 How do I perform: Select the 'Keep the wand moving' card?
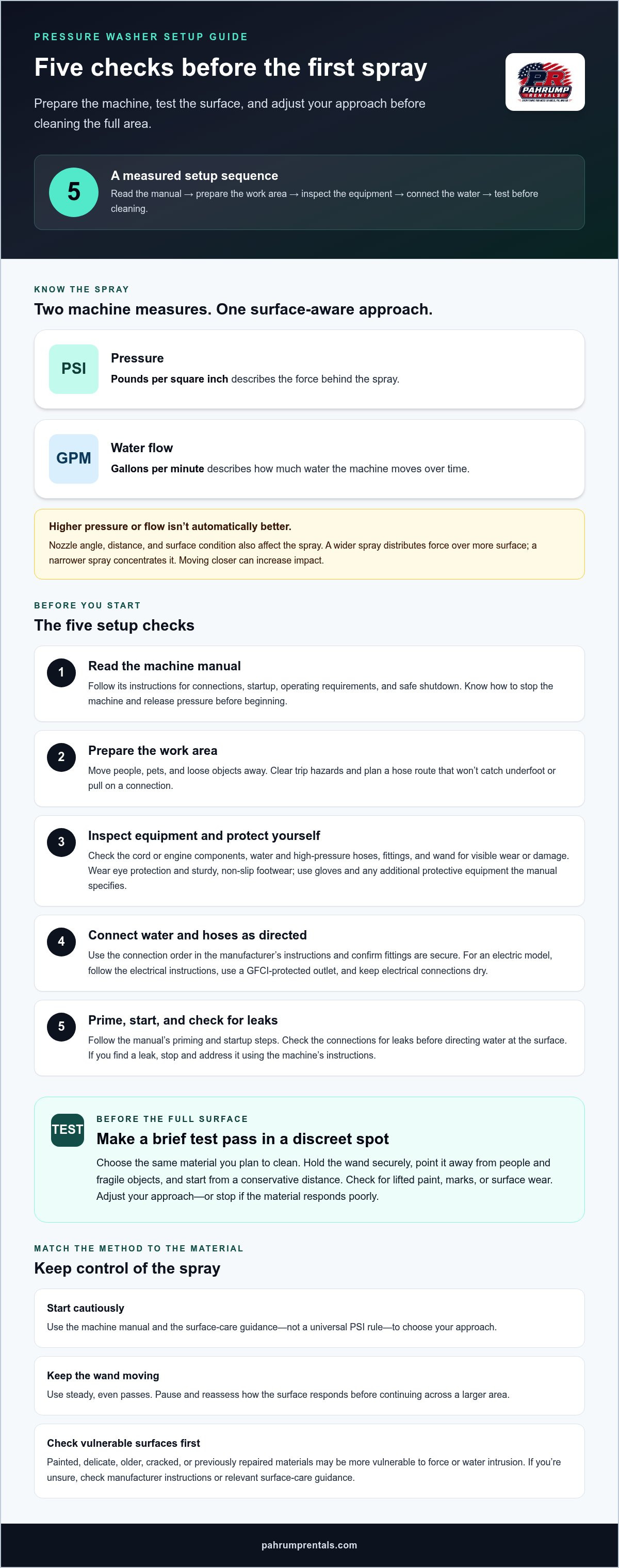pyautogui.click(x=309, y=1385)
